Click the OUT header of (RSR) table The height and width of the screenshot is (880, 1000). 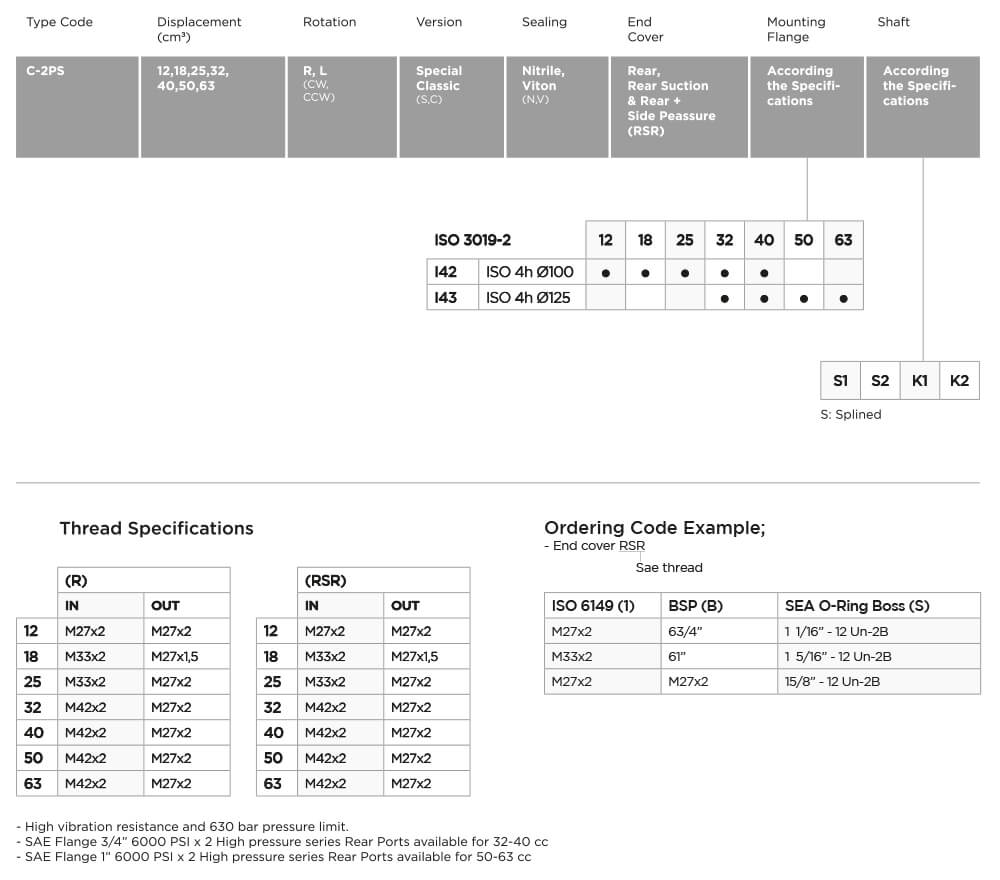click(x=427, y=606)
